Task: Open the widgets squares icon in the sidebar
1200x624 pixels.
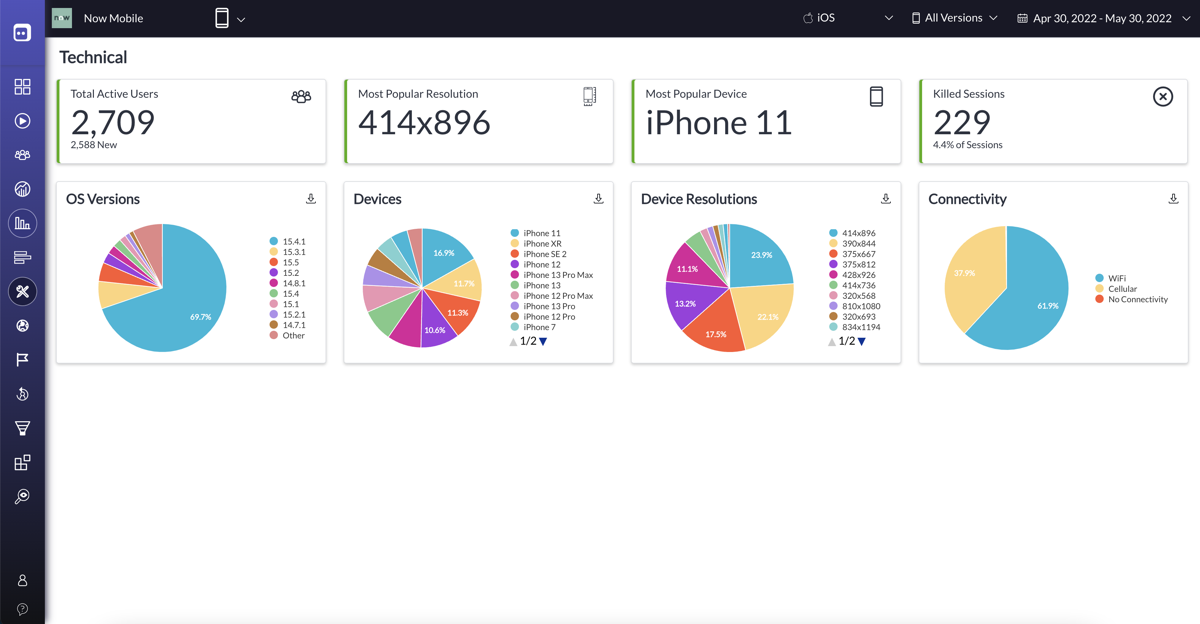Action: click(x=22, y=462)
